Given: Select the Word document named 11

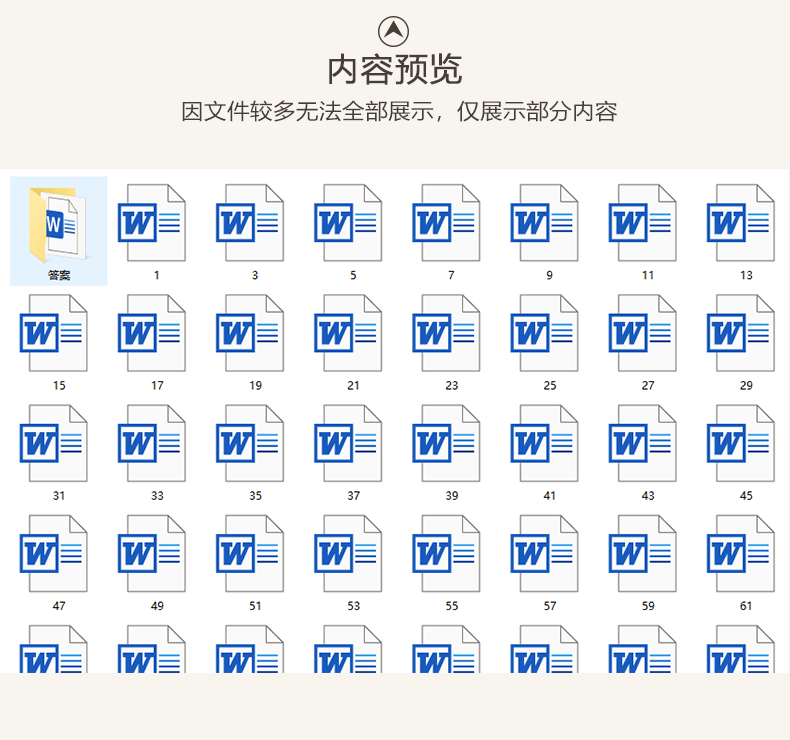Looking at the screenshot, I should click(643, 223).
